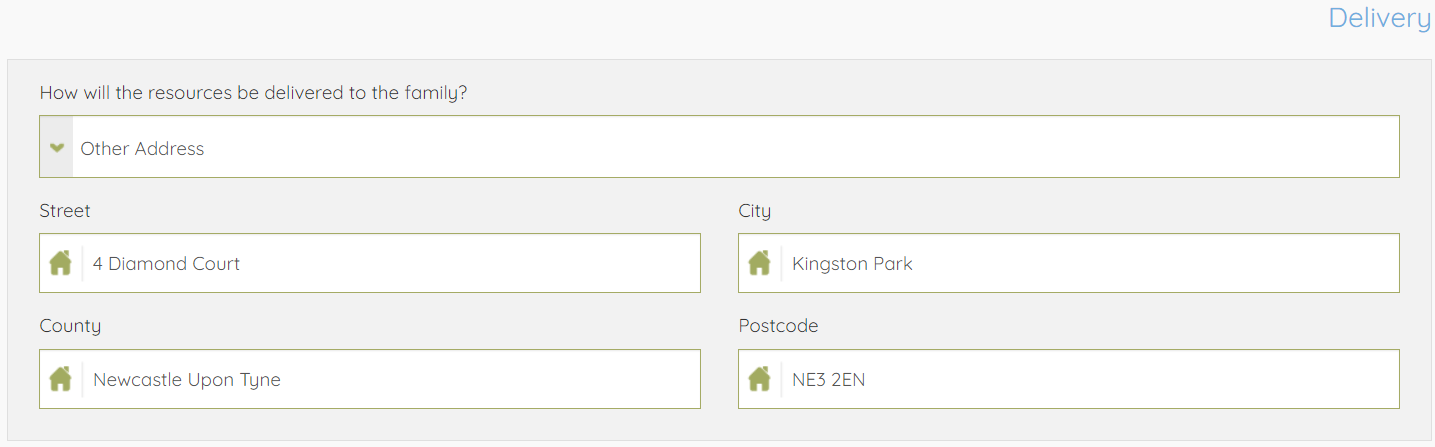Click the '4 Diamond Court' text
Screen dimensions: 1435x447
(x=166, y=264)
